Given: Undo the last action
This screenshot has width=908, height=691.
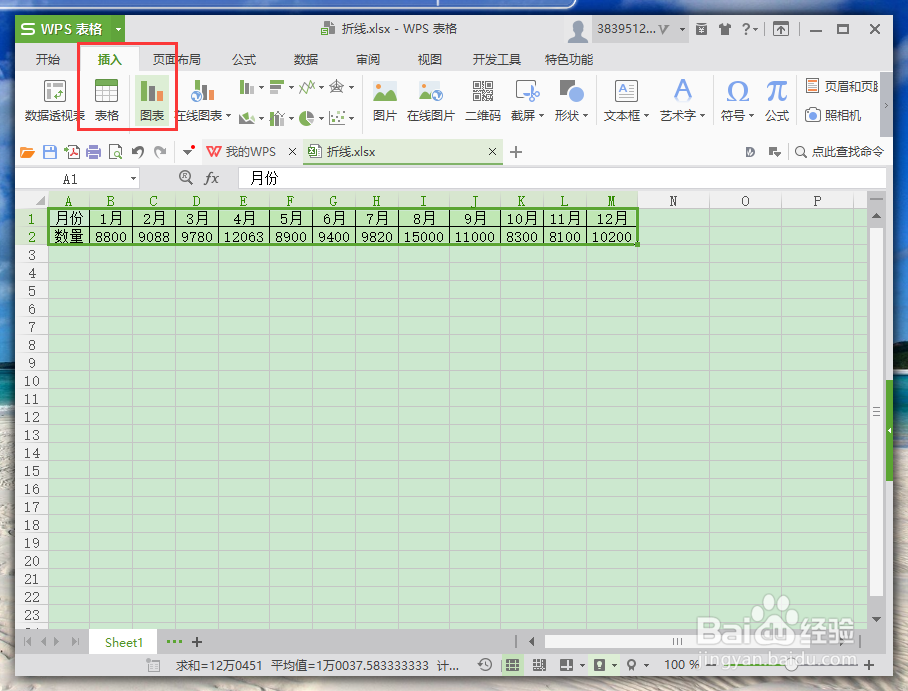Looking at the screenshot, I should click(x=138, y=152).
